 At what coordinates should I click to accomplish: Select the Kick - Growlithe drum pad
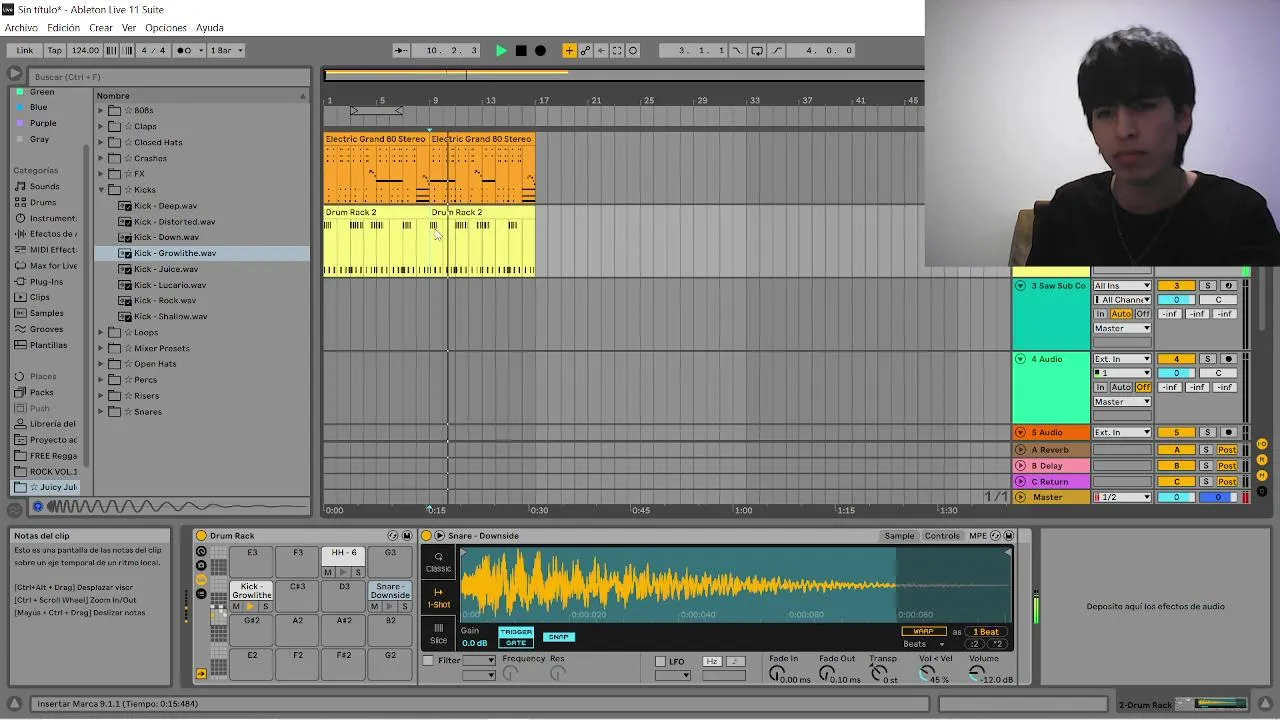(251, 590)
